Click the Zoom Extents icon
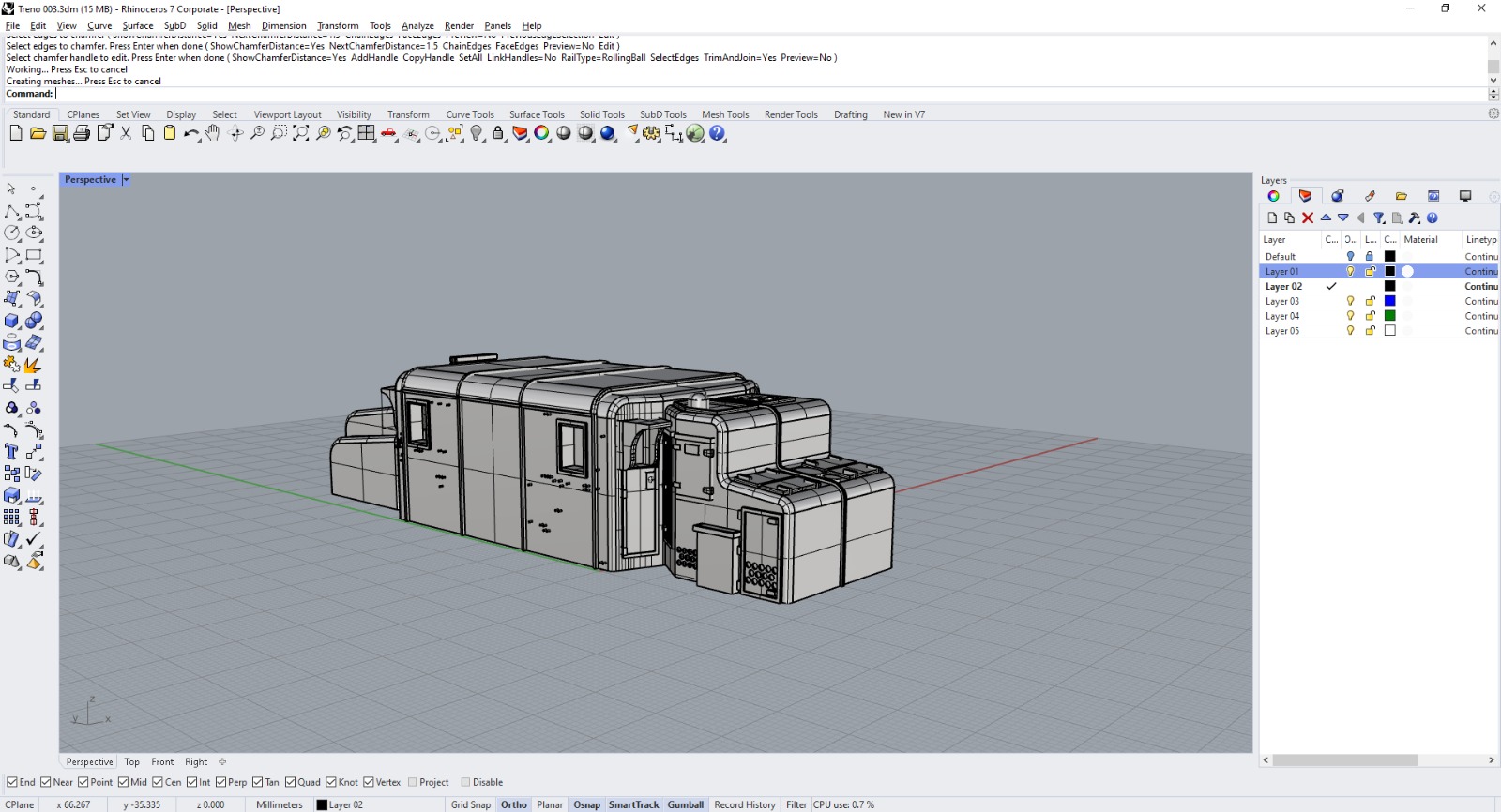 coord(300,133)
